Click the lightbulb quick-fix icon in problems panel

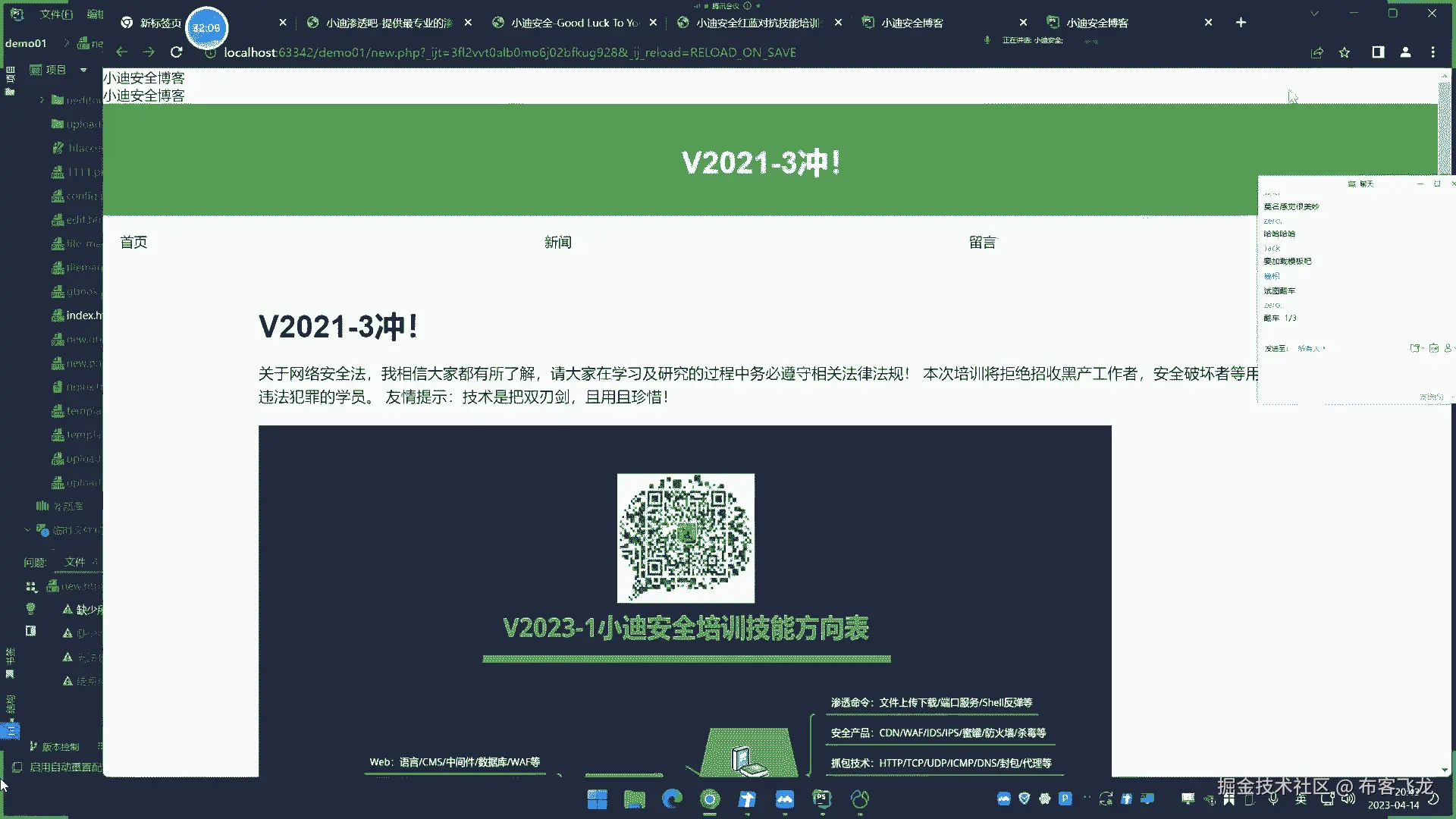click(x=30, y=609)
